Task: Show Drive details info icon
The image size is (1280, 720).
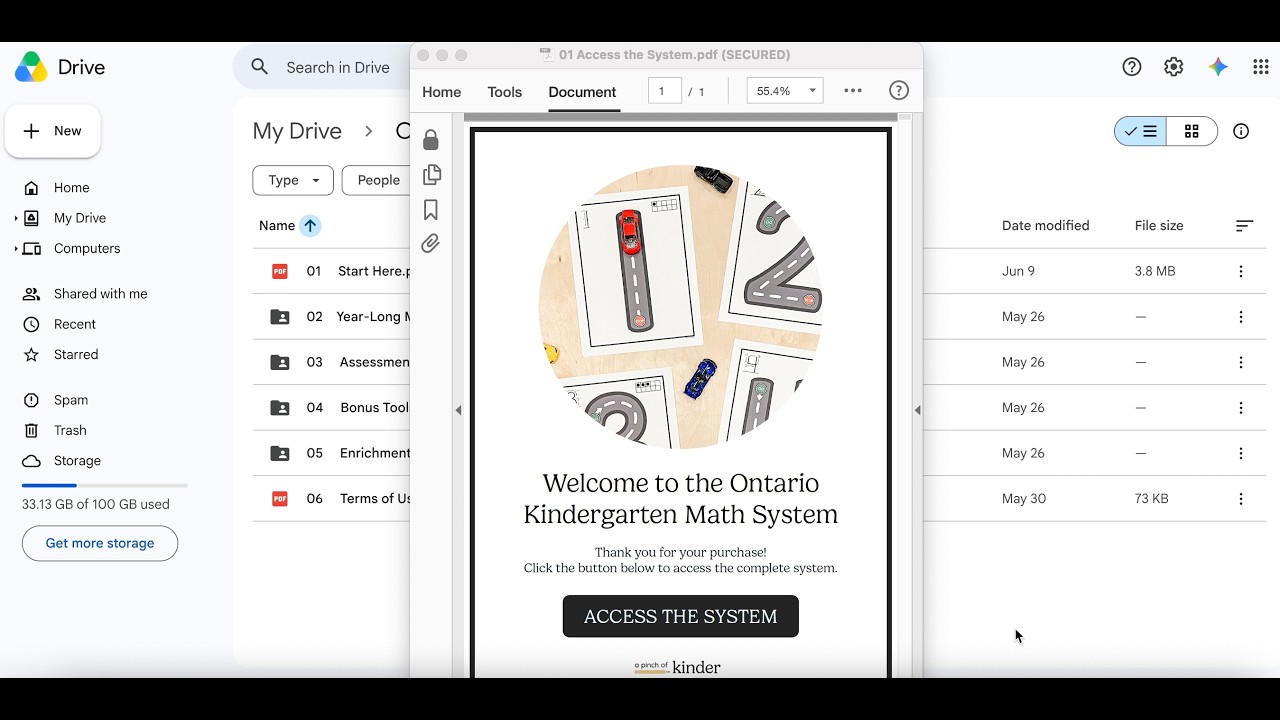Action: 1241,131
